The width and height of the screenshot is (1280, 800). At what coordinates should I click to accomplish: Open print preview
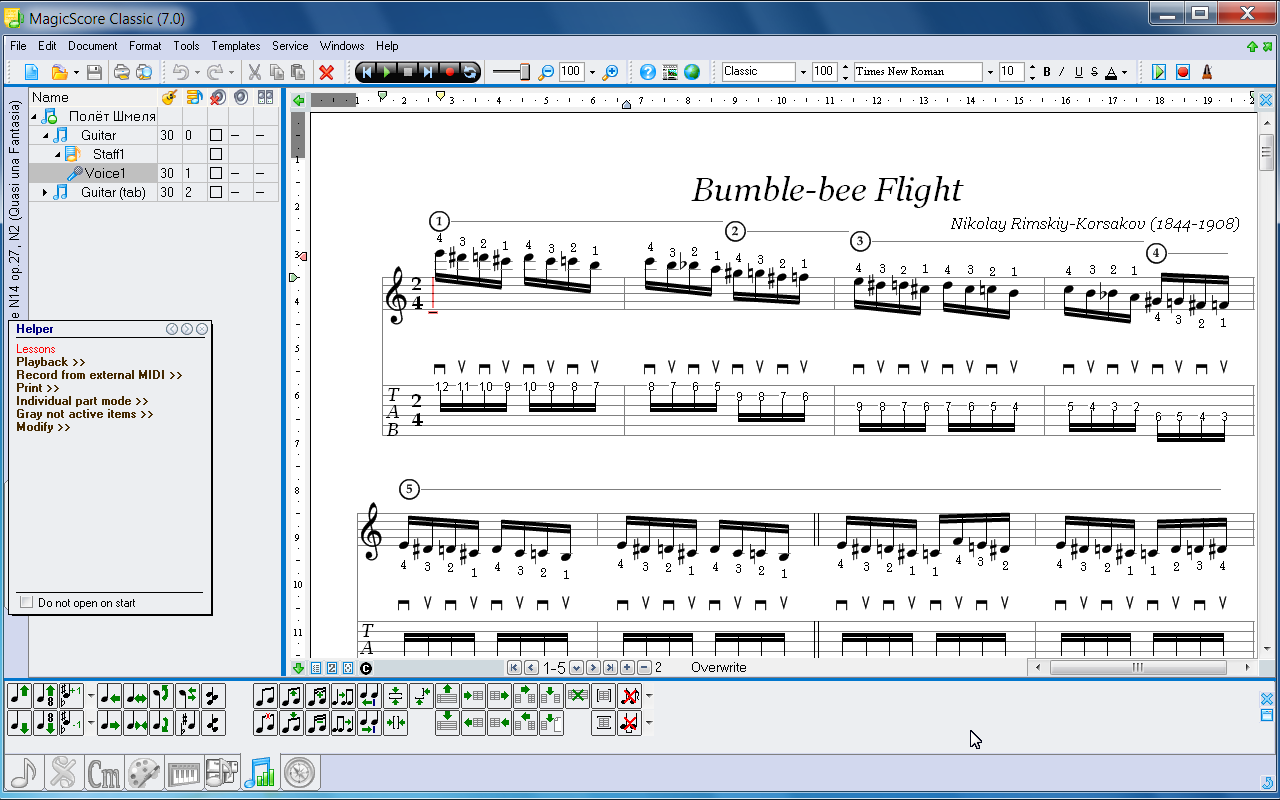[x=144, y=72]
